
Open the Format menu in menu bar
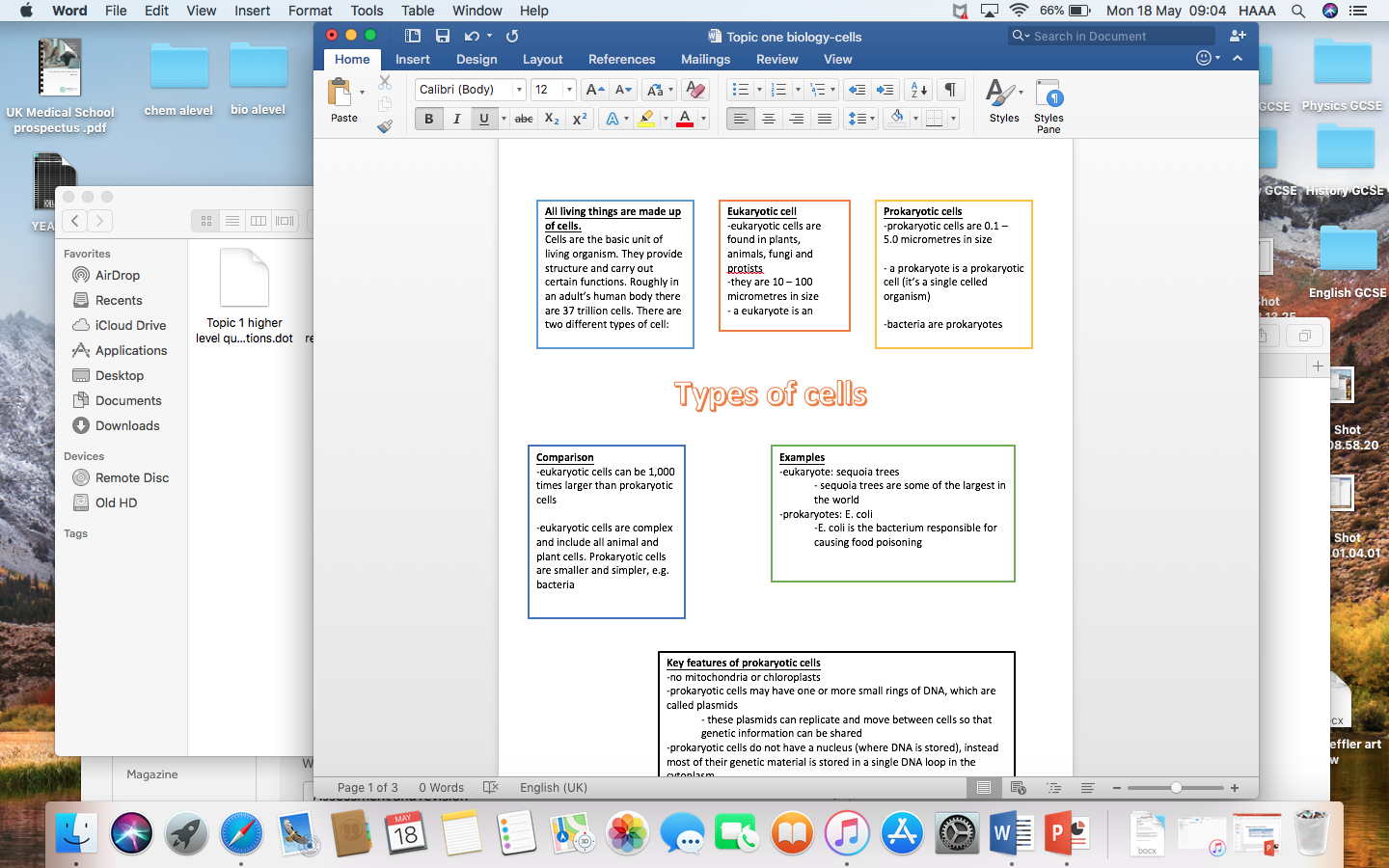click(310, 11)
